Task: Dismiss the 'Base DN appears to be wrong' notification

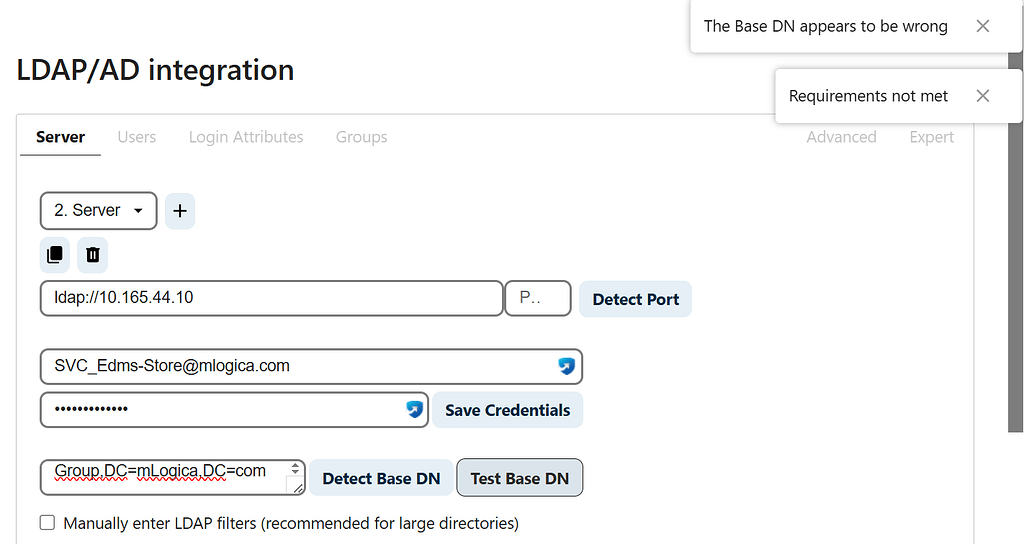Action: coord(983,27)
